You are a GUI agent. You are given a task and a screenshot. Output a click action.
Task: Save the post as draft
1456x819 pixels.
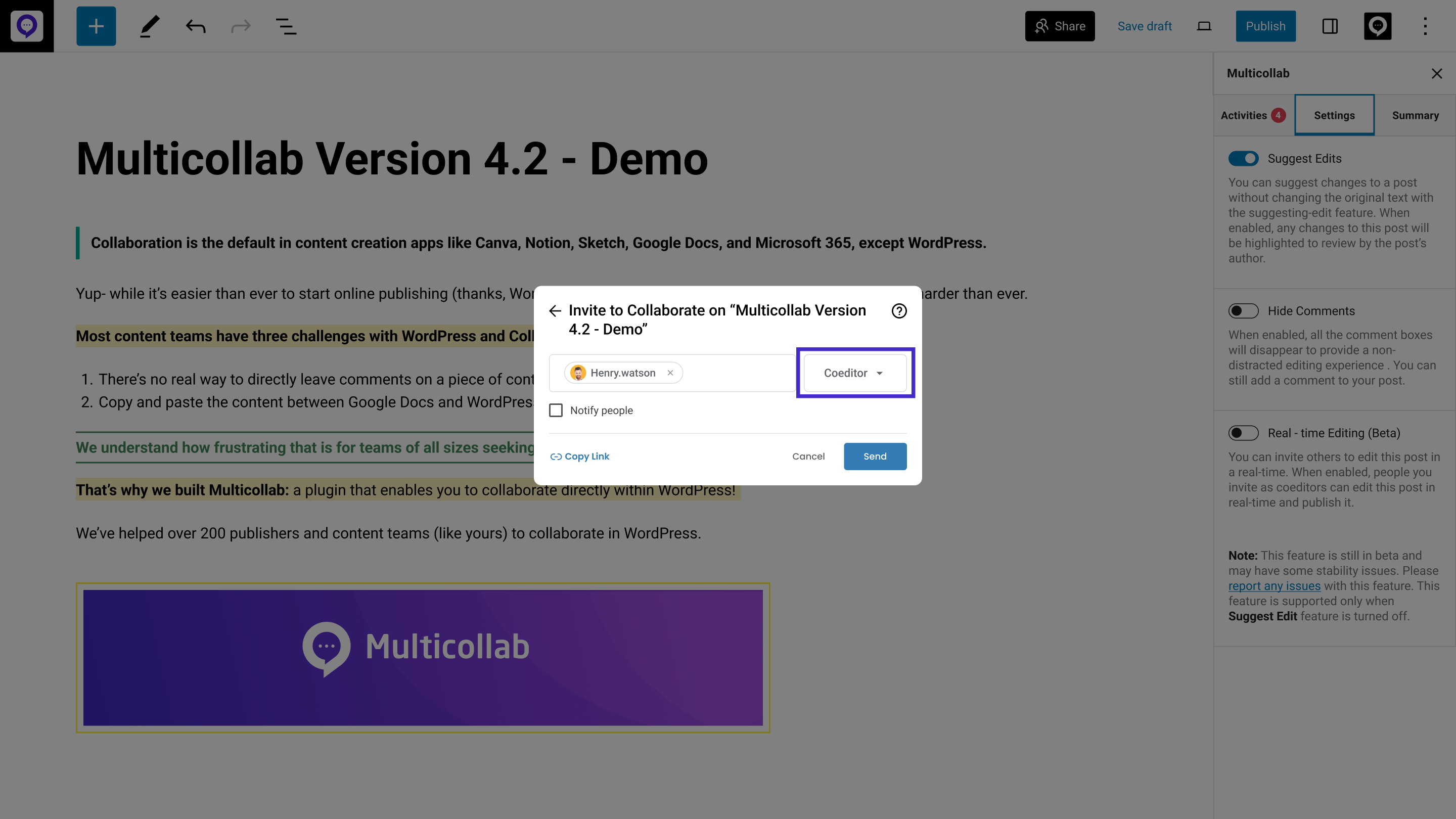click(1145, 26)
